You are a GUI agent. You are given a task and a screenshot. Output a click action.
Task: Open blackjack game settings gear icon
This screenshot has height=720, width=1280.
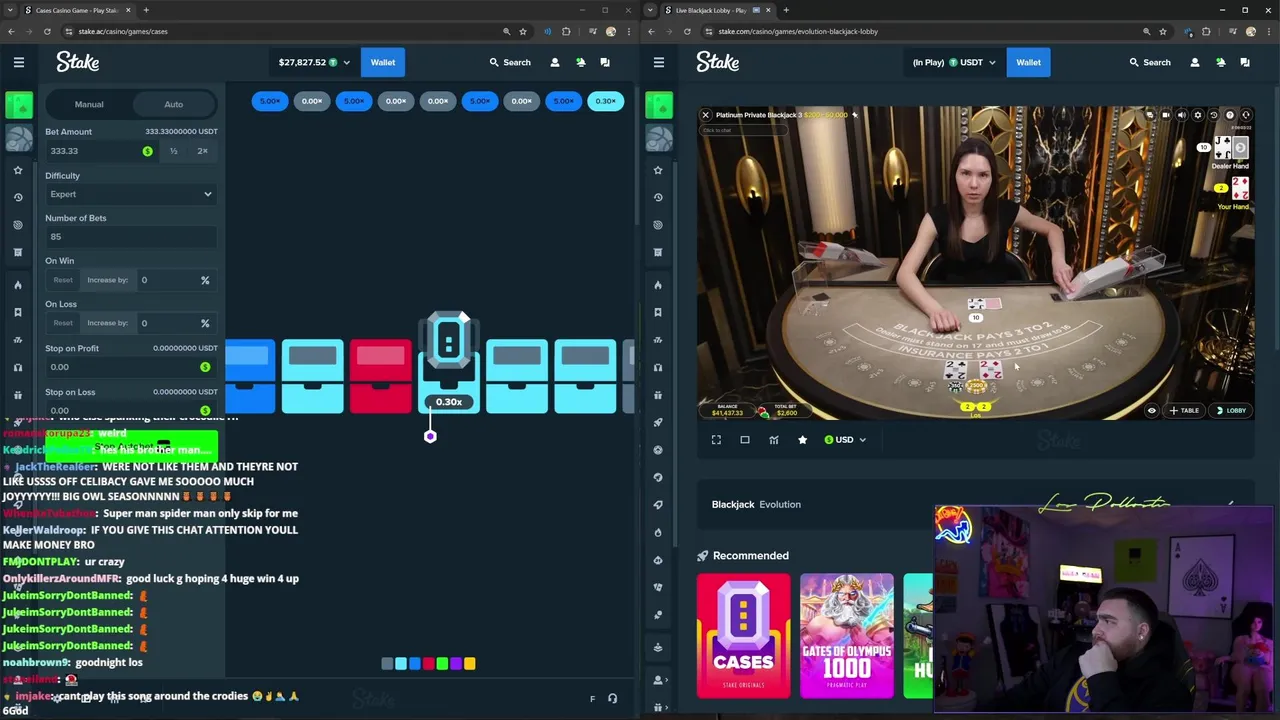[1198, 115]
